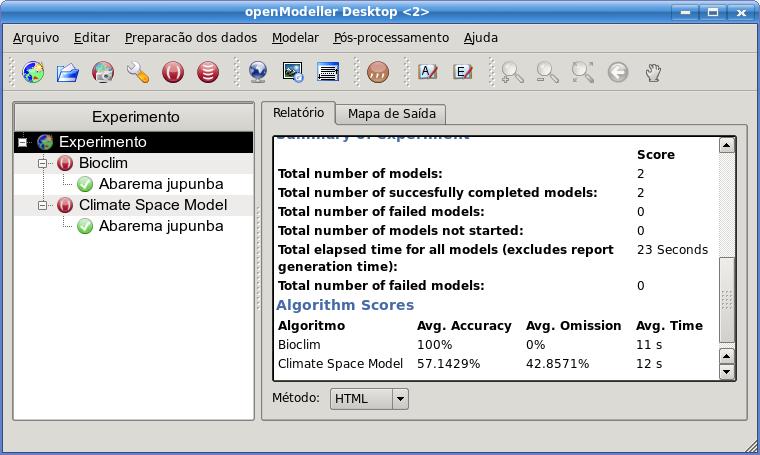Open the Ajuda menu
760x455 pixels.
[x=480, y=38]
